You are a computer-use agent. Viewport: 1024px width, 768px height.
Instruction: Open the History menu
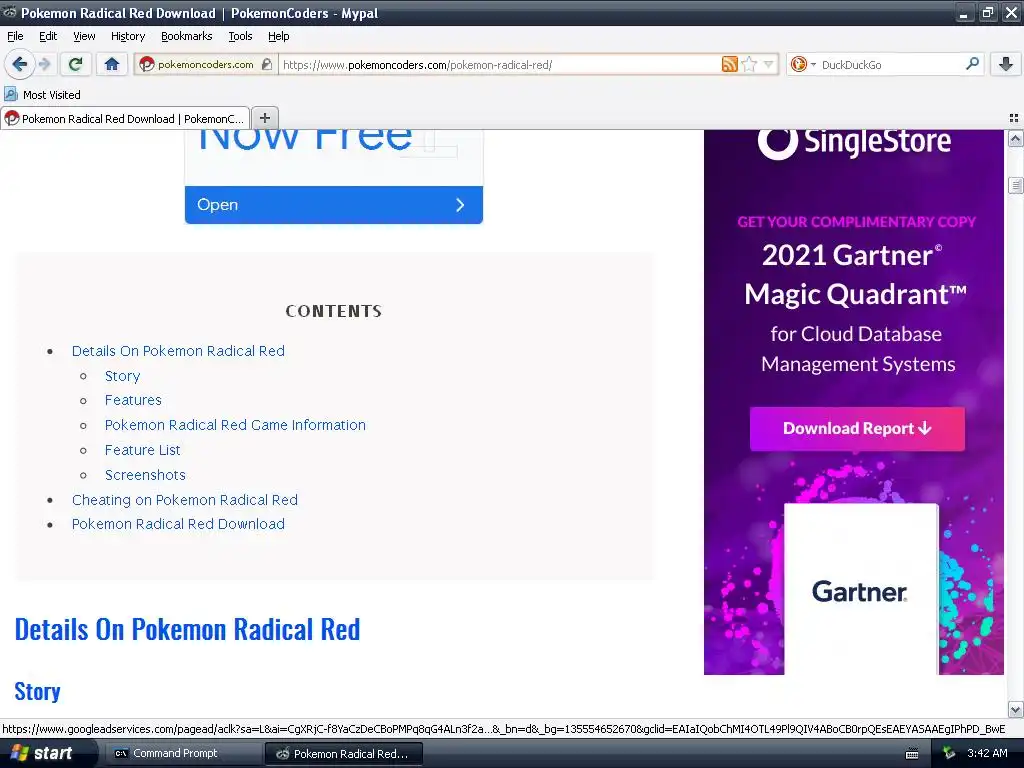[127, 37]
